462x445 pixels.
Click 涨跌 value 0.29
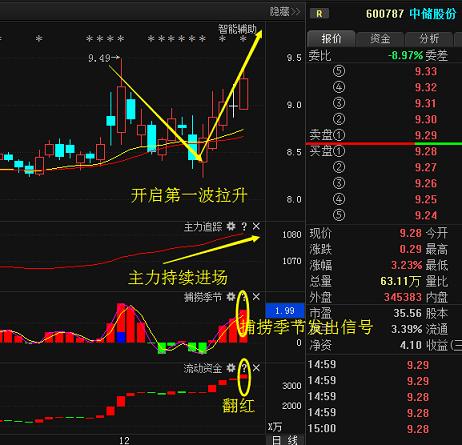[x=411, y=249]
